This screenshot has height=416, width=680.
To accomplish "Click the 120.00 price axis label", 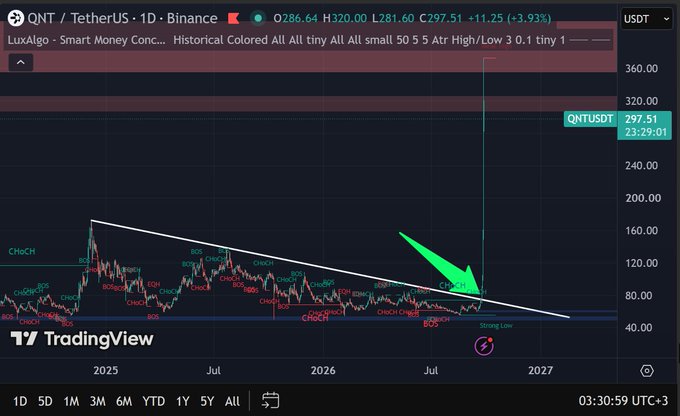I will pos(641,263).
